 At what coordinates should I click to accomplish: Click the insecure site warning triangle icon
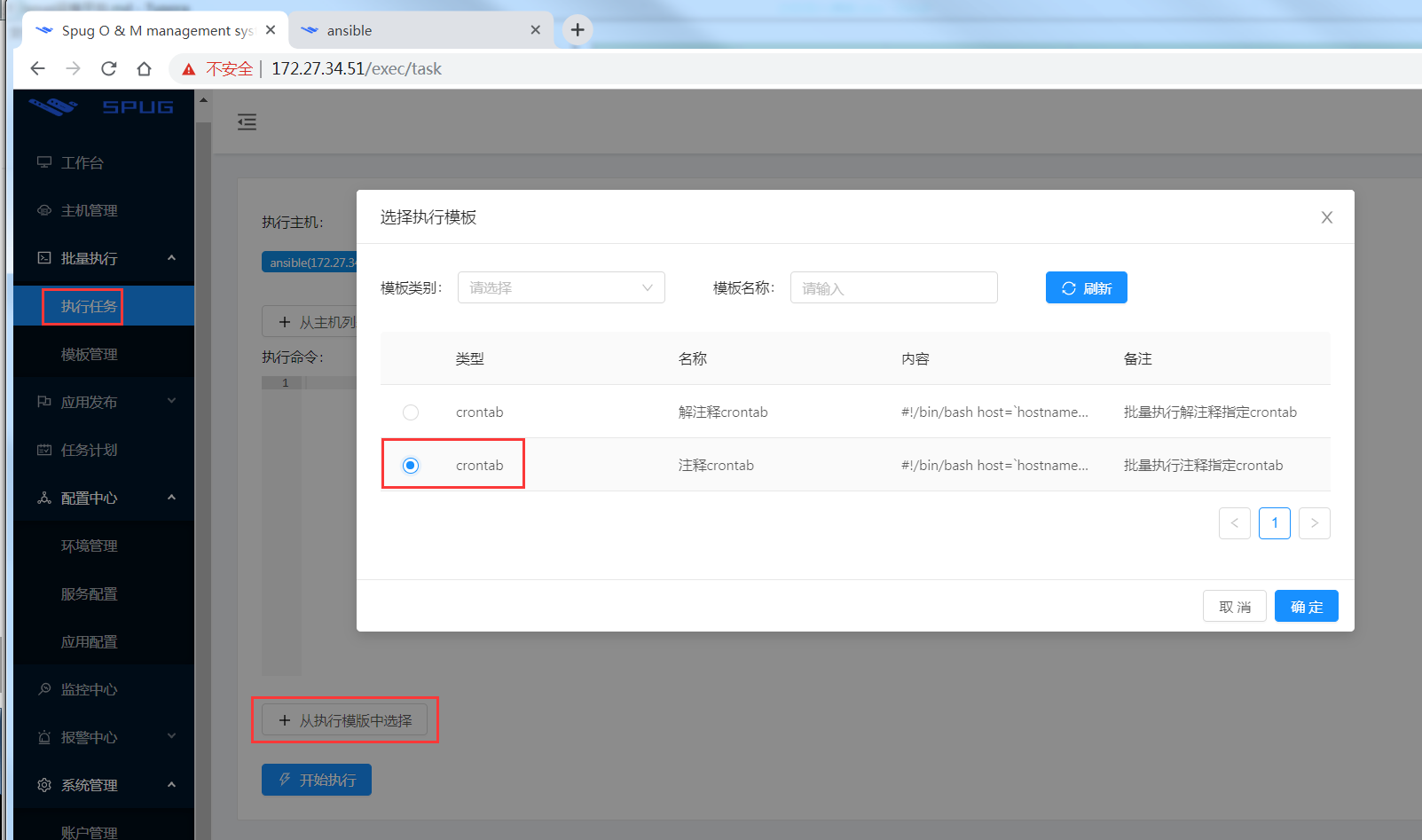tap(188, 69)
